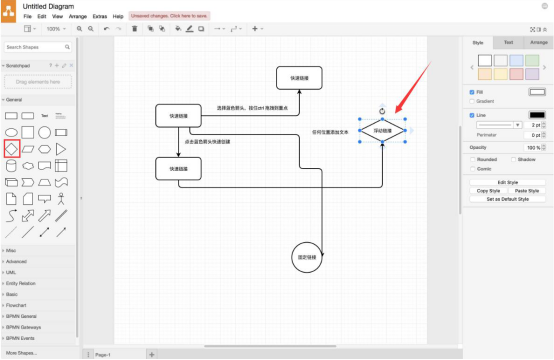This screenshot has height=360, width=554.
Task: Open the Arrange menu
Action: pos(78,16)
